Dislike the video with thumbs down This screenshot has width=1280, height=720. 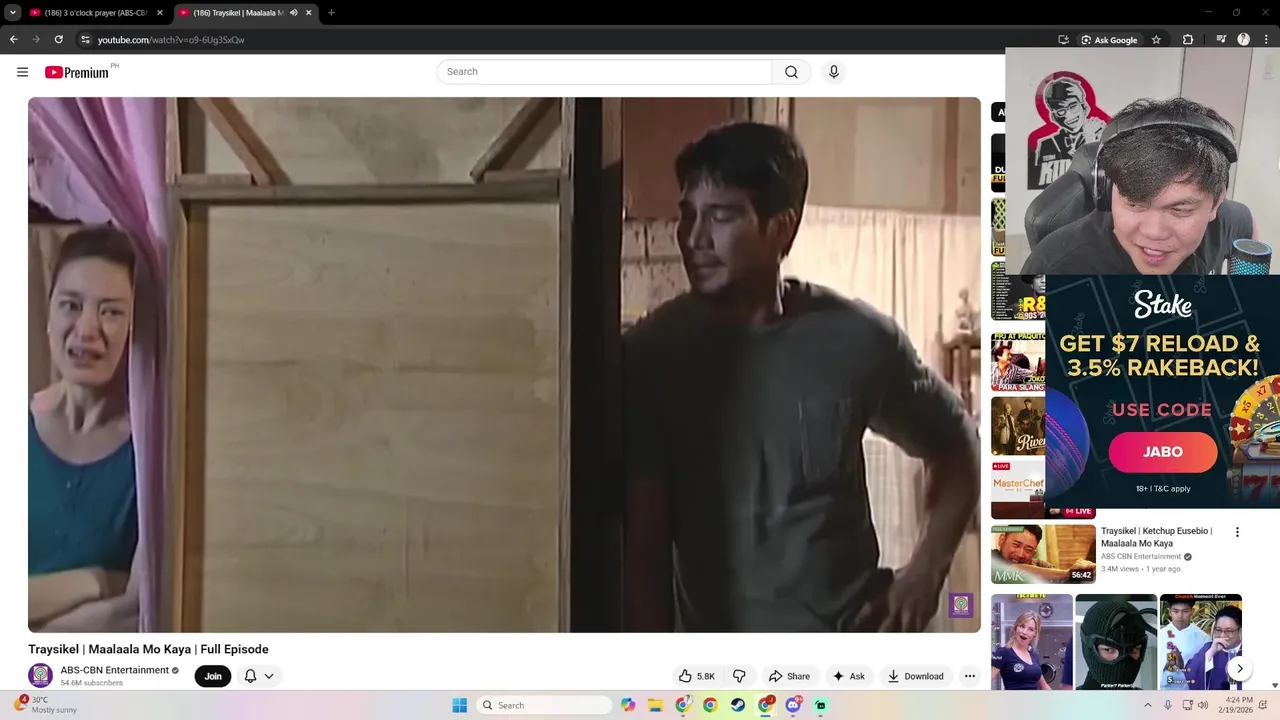pyautogui.click(x=739, y=676)
